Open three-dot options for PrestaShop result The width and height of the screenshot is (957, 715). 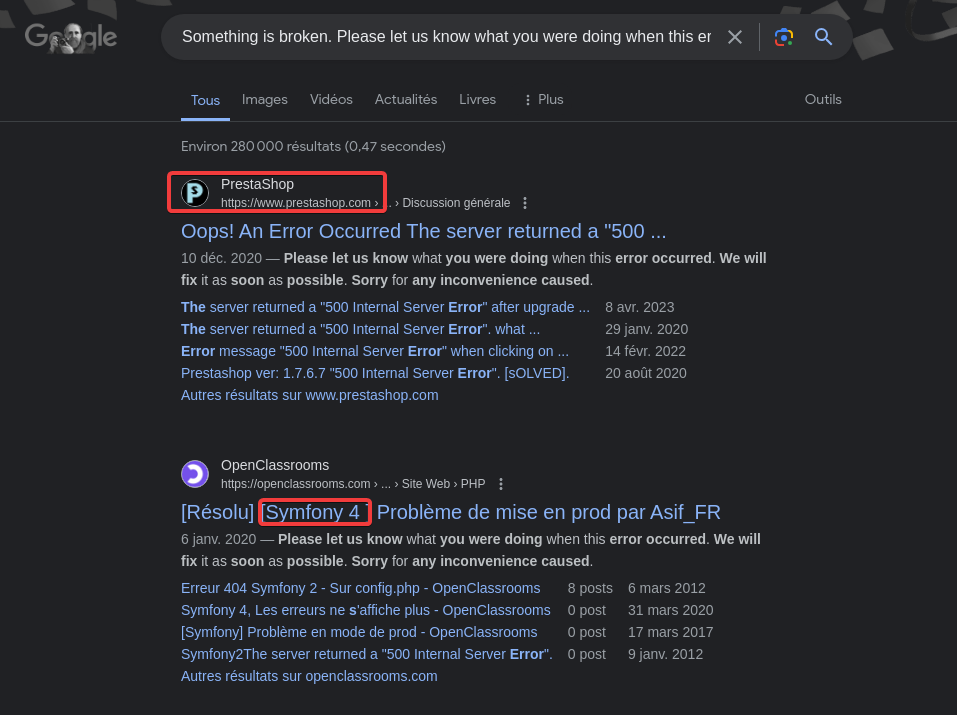pyautogui.click(x=525, y=203)
